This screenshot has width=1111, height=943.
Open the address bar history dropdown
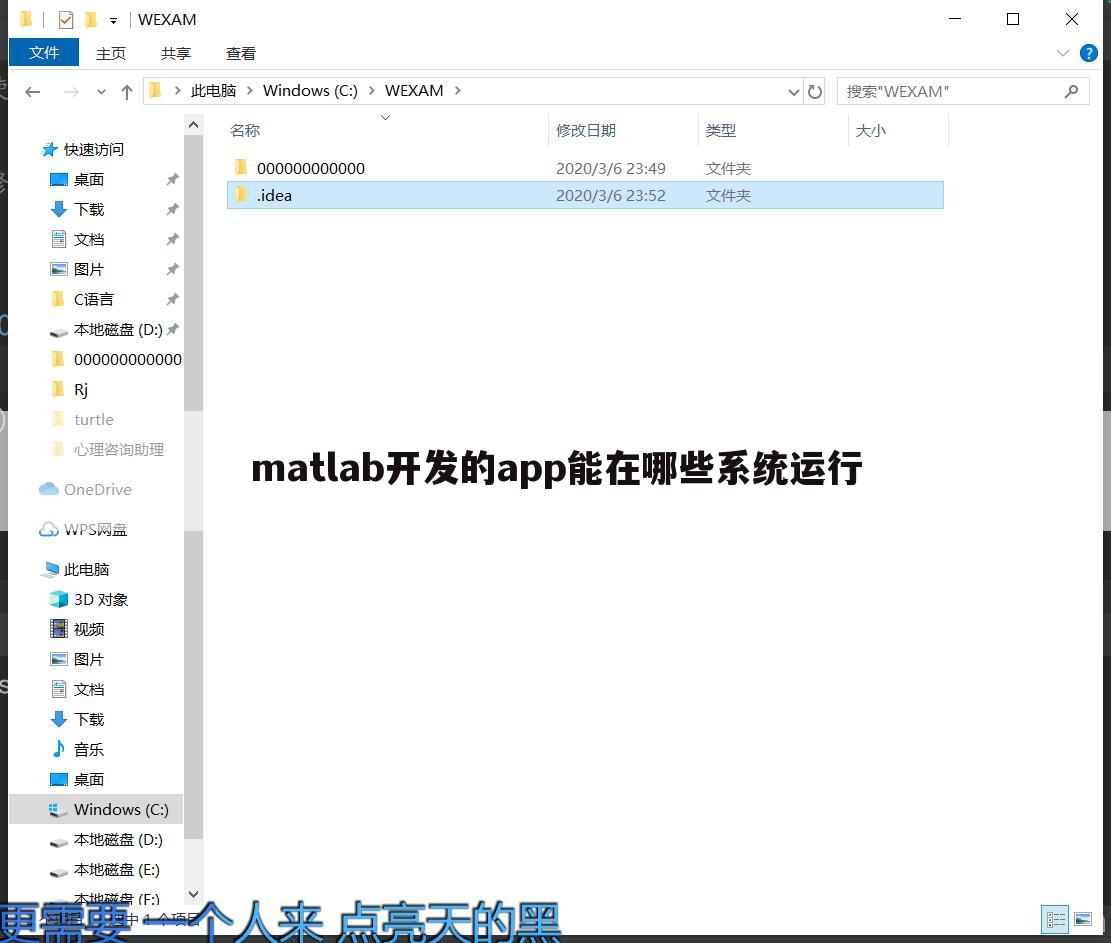tap(794, 92)
